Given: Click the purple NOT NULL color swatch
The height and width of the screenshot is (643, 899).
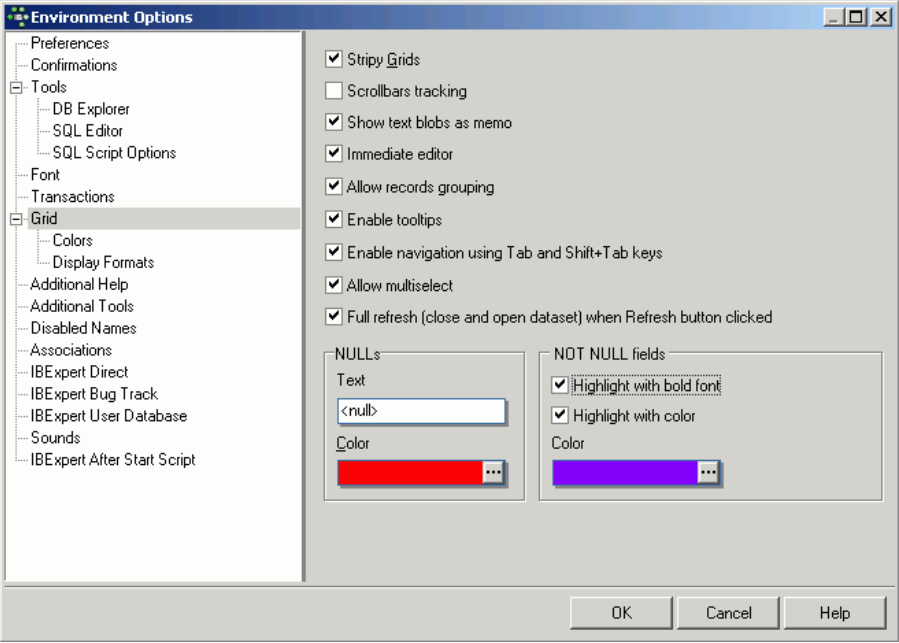Looking at the screenshot, I should coord(626,473).
